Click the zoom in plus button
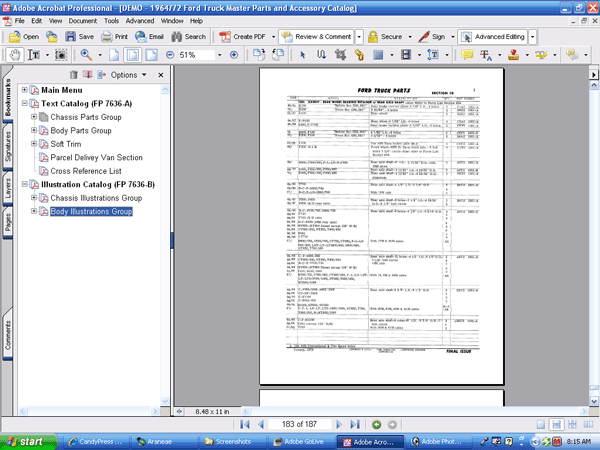 tap(234, 55)
